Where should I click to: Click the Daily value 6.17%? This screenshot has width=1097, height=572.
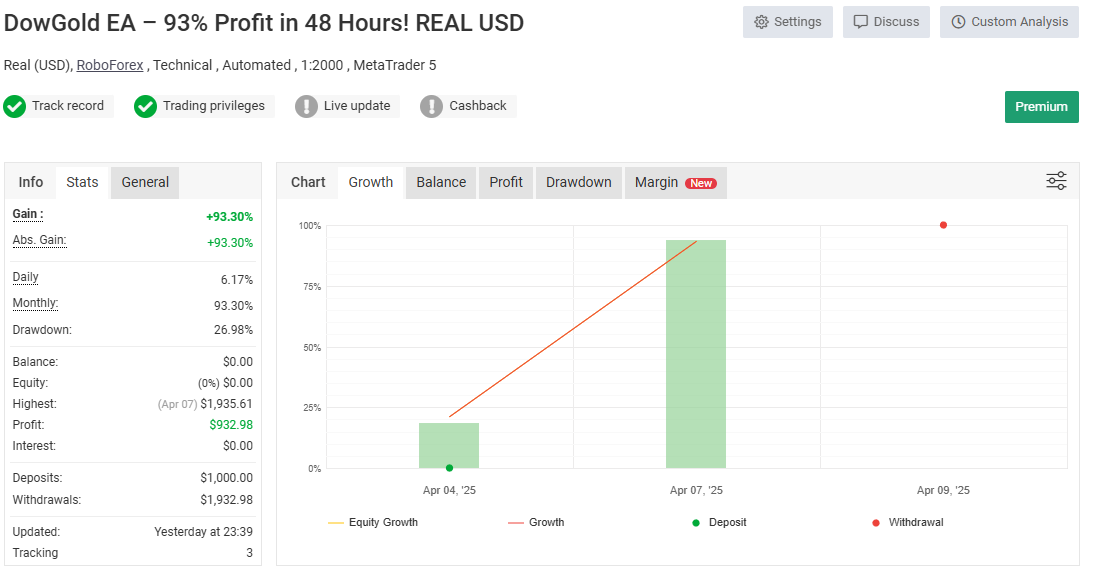pos(237,280)
